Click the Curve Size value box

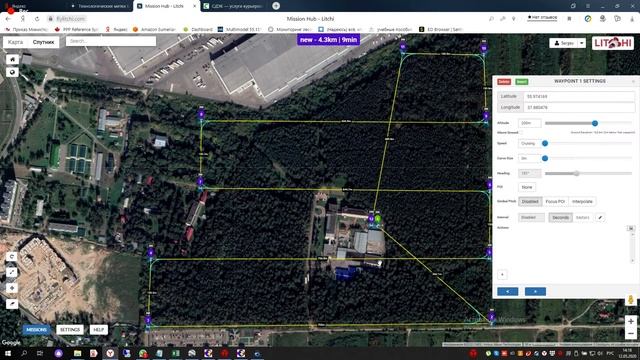[529, 158]
